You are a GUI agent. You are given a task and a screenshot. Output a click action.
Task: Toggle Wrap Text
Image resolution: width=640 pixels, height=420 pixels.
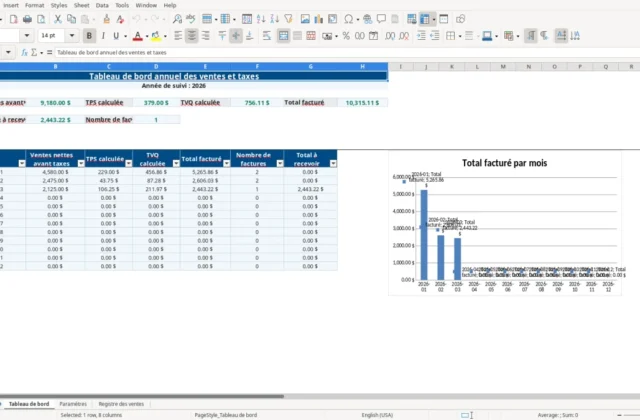pos(267,36)
